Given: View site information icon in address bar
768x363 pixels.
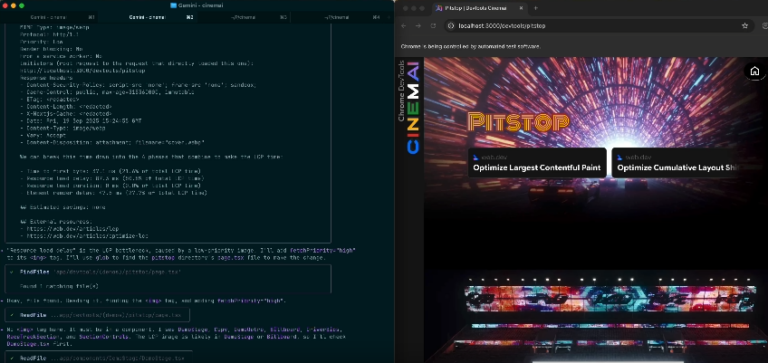Looking at the screenshot, I should point(452,25).
